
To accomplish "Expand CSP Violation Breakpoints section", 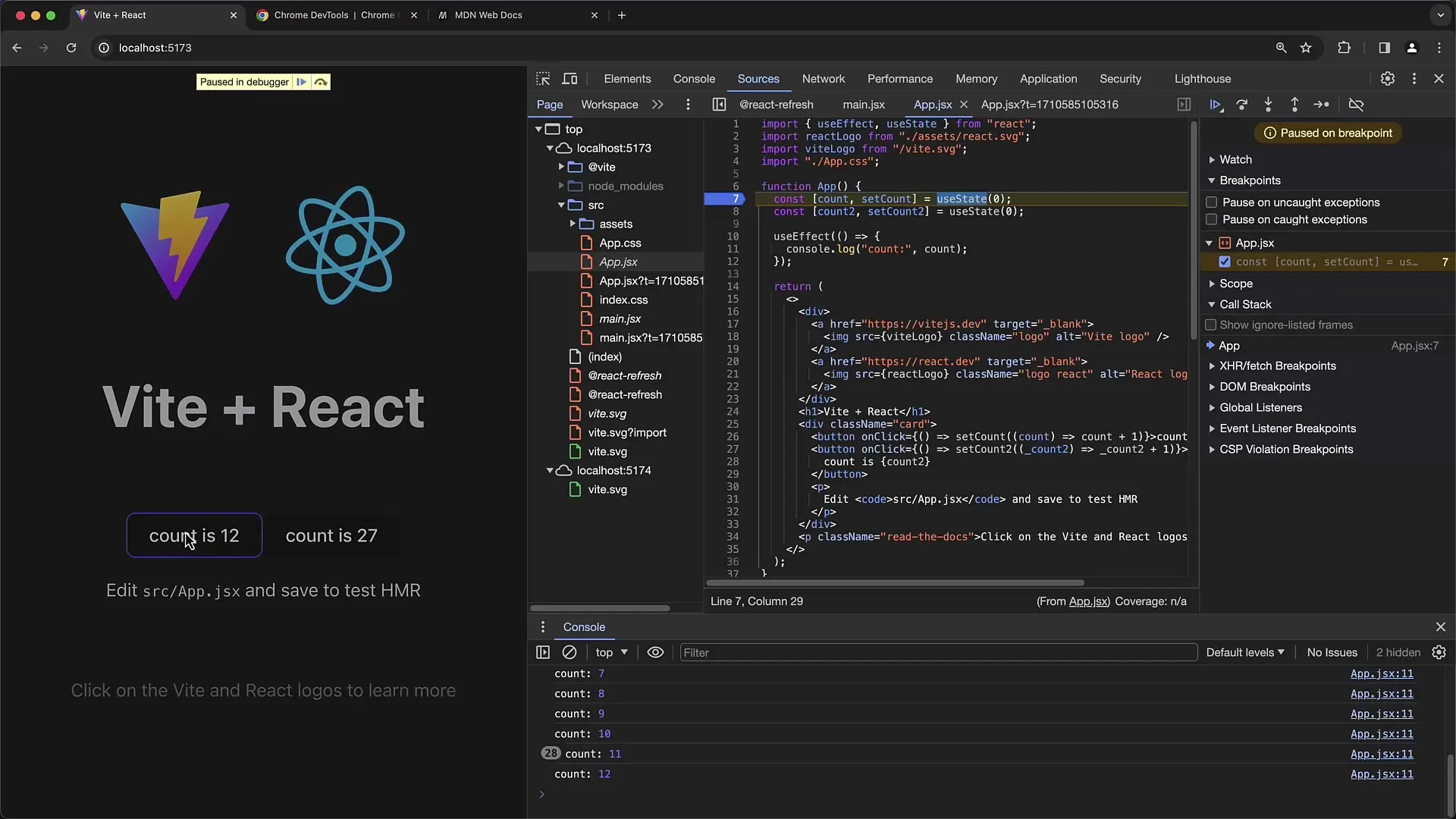I will tap(1286, 450).
